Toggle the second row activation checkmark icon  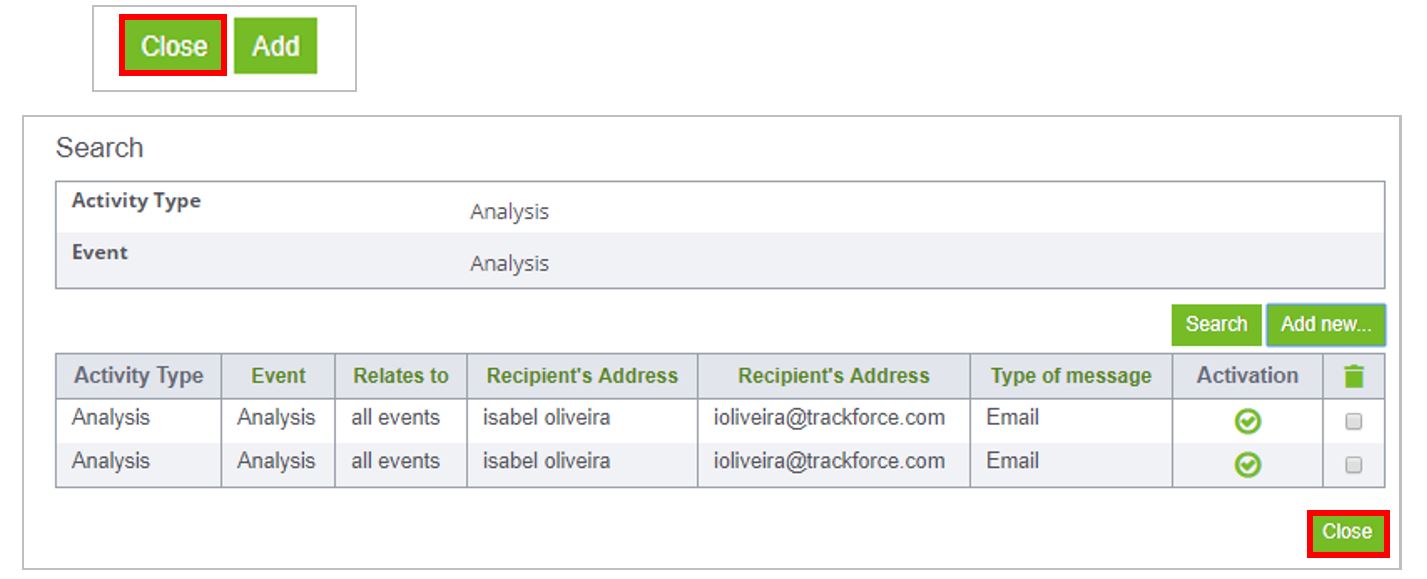click(x=1247, y=465)
